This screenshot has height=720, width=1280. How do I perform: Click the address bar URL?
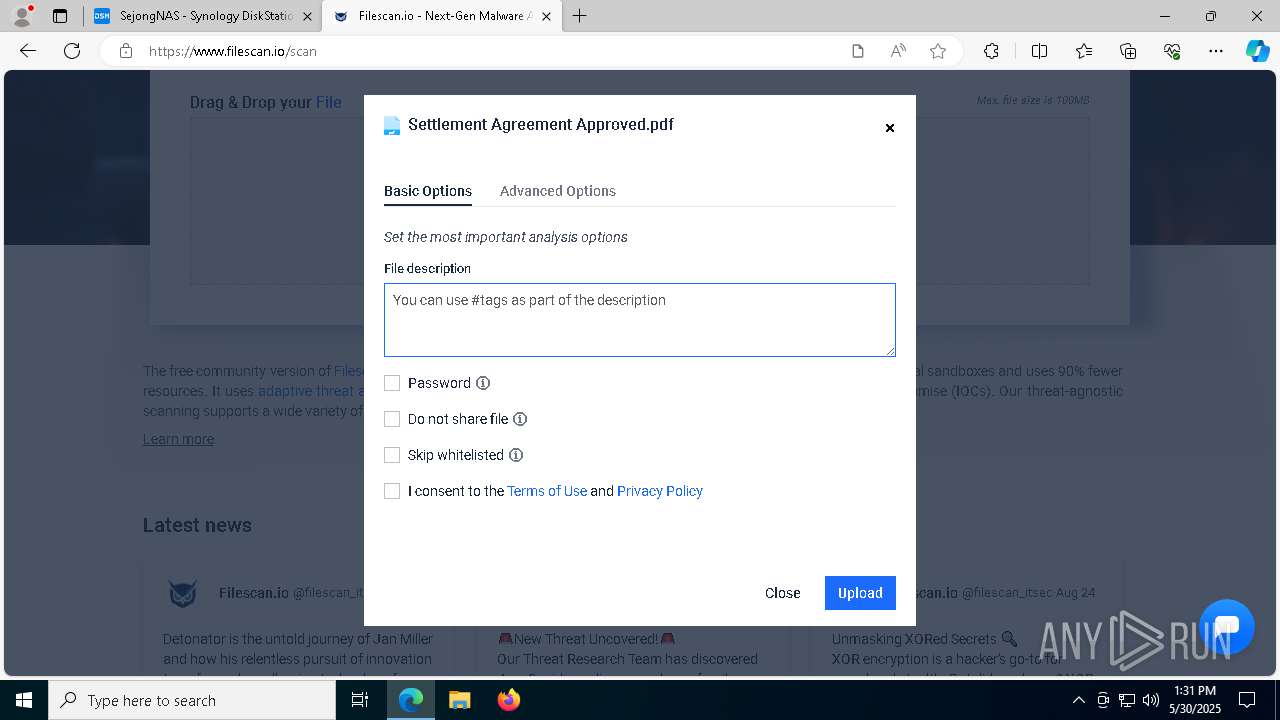point(233,51)
